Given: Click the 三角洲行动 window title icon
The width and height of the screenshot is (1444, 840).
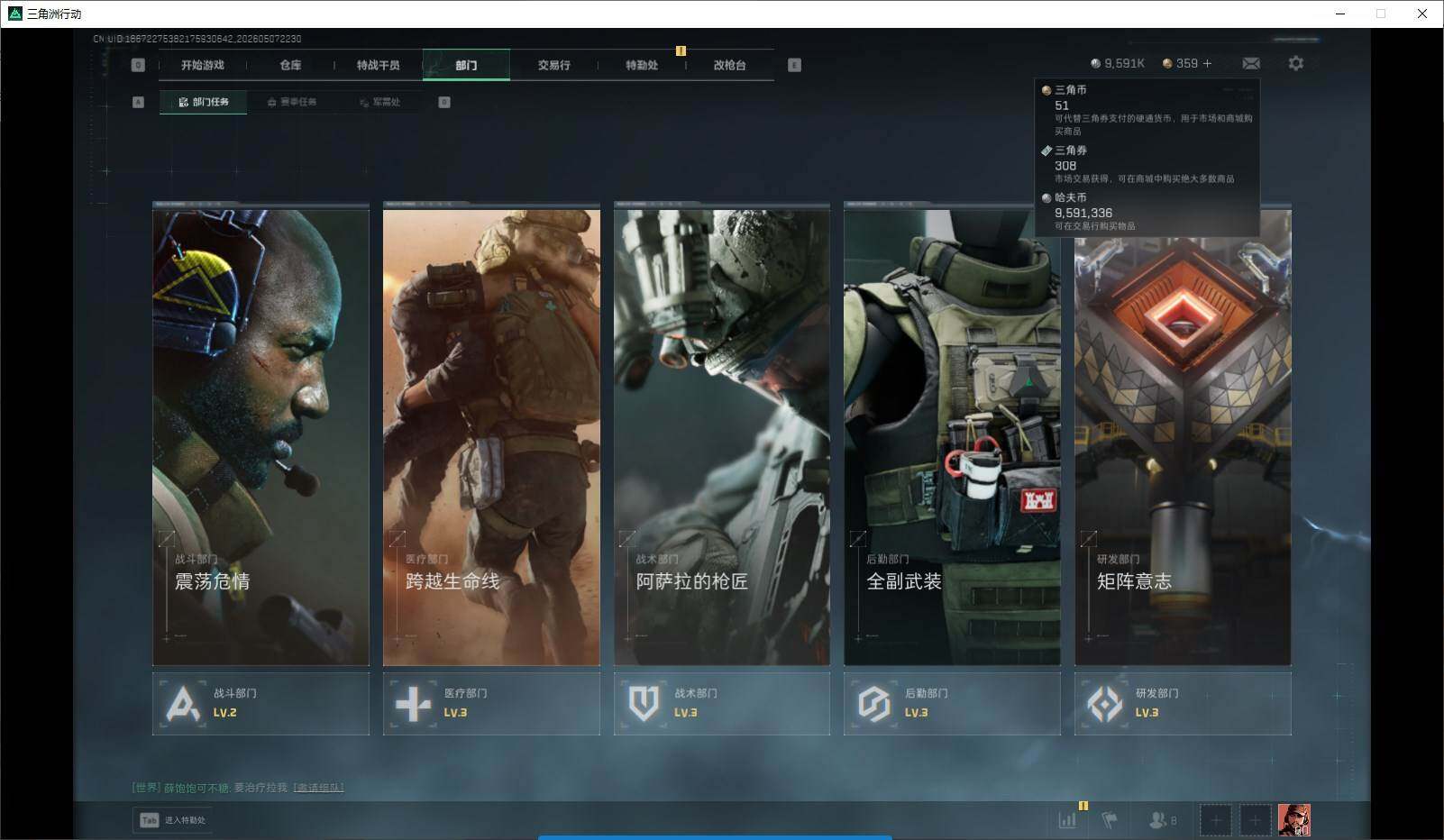Looking at the screenshot, I should click(x=14, y=14).
